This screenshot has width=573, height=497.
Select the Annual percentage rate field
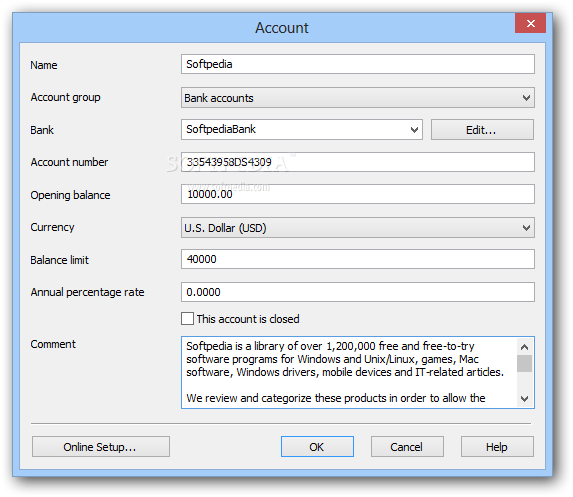(x=357, y=292)
